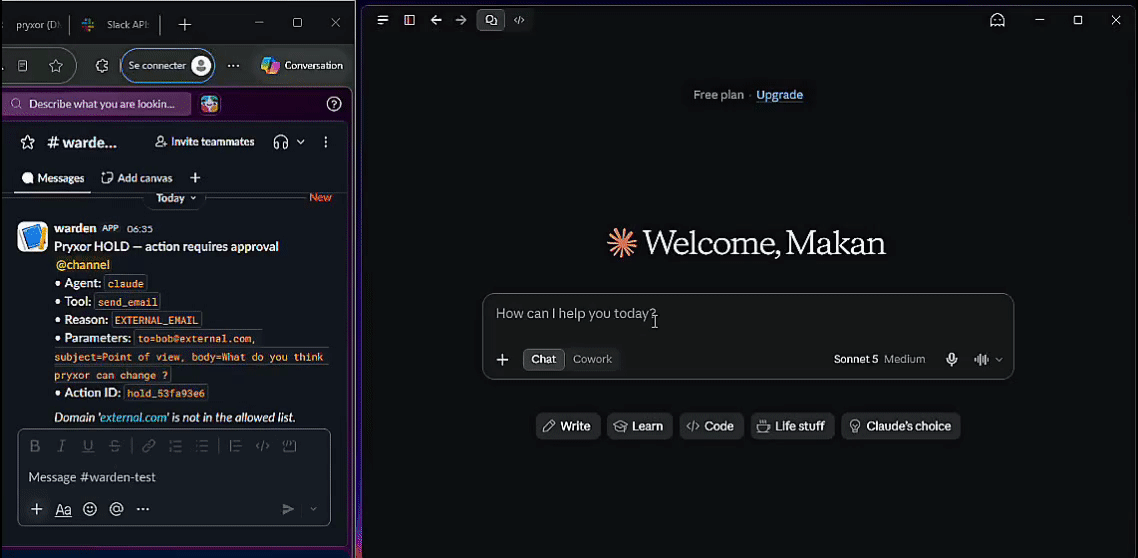Toggle strikethrough formatting in Slack composer
The width and height of the screenshot is (1138, 558).
[x=115, y=446]
